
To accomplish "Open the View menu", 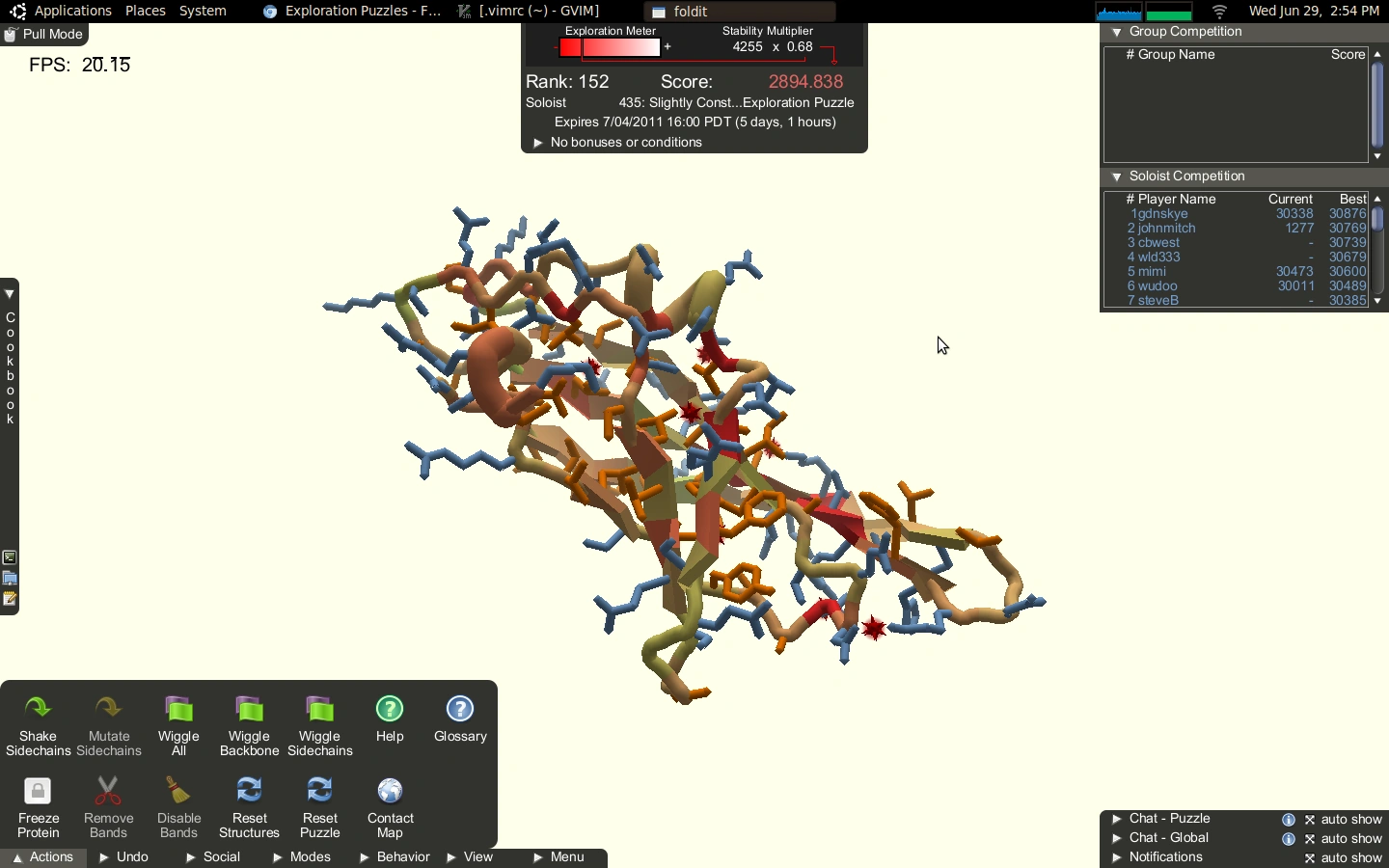I will coord(471,857).
